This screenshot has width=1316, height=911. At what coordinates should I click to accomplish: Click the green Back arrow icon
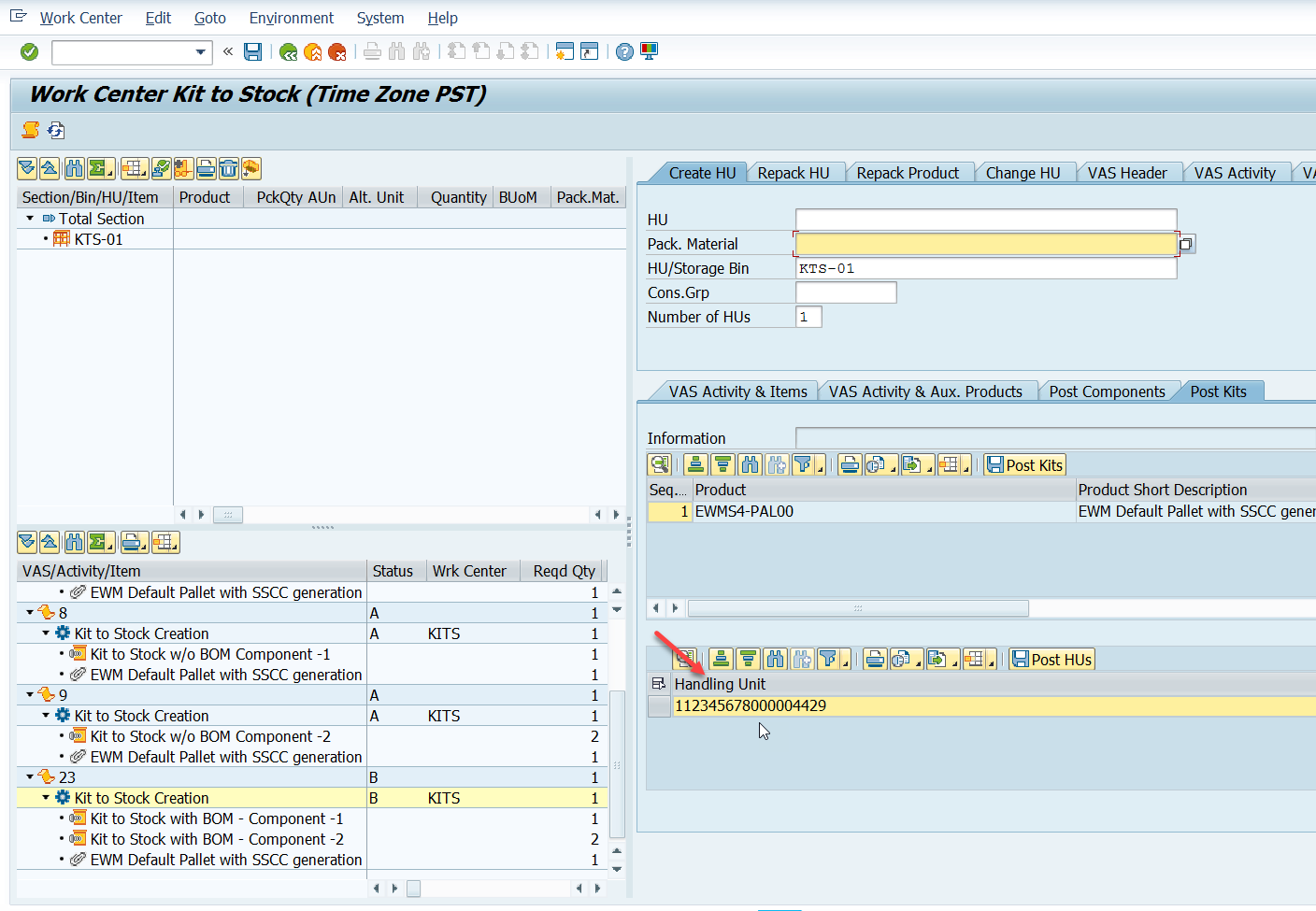tap(289, 51)
